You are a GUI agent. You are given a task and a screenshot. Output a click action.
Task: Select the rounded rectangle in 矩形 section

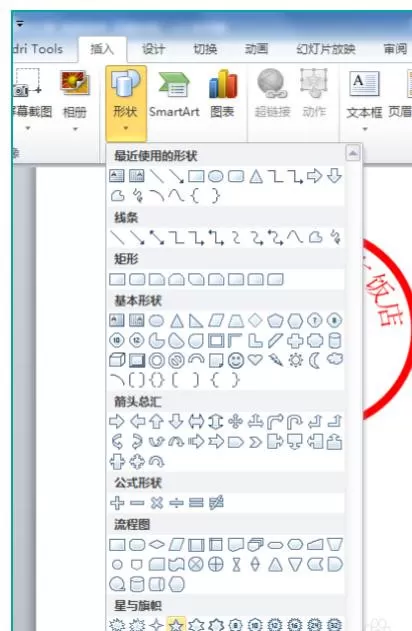137,279
